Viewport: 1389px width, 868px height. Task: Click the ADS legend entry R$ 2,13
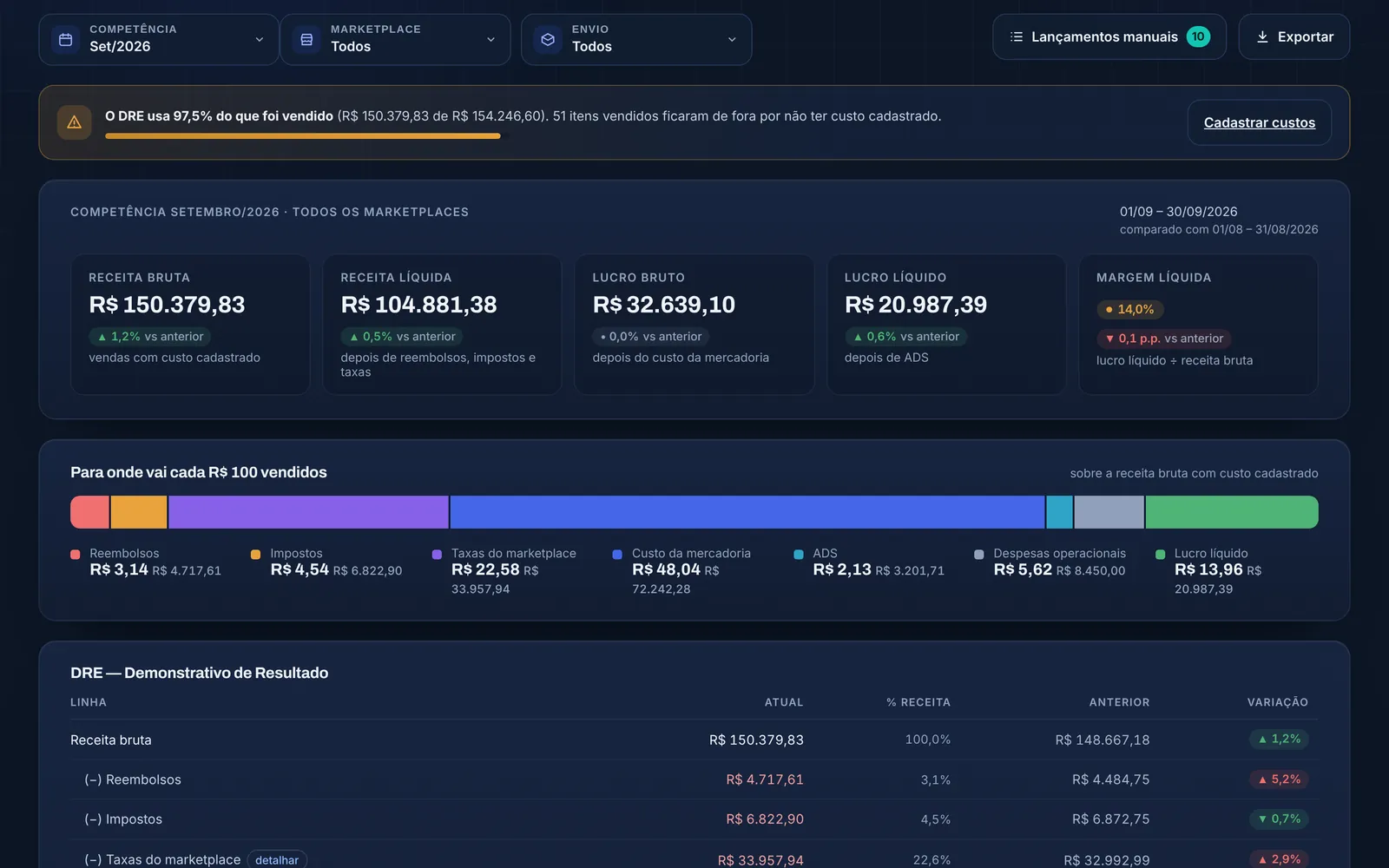869,562
